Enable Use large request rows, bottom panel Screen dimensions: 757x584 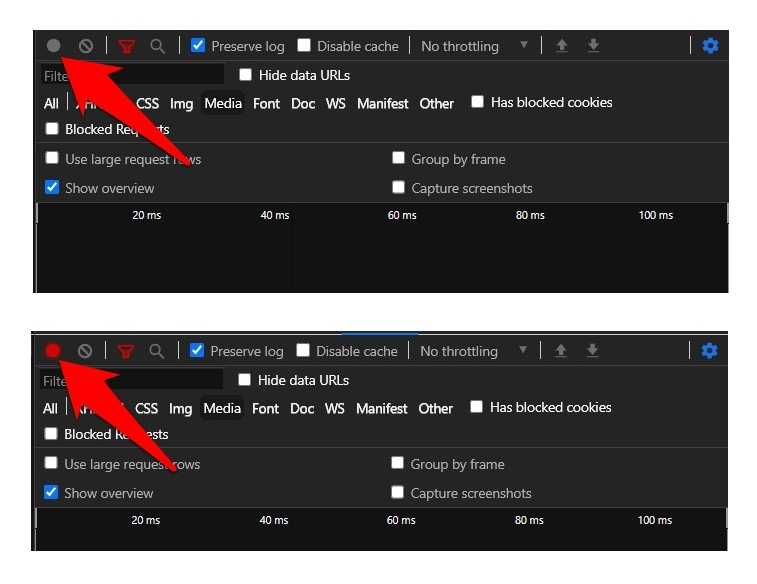[51, 463]
